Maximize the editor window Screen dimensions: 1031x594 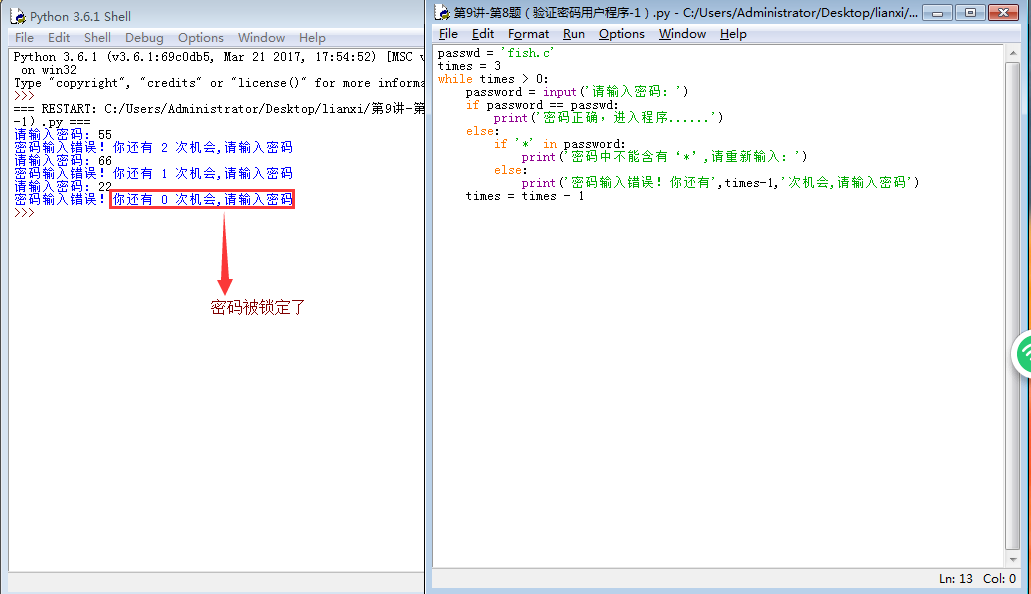pos(968,13)
